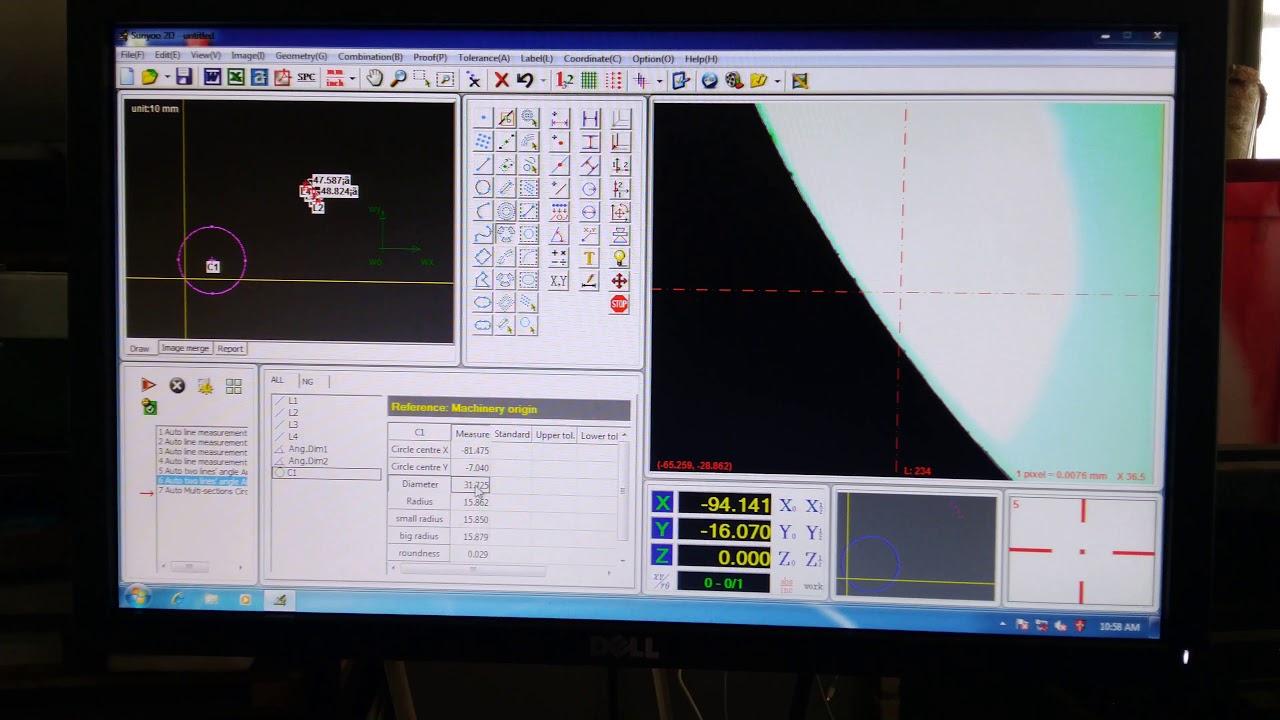Image resolution: width=1280 pixels, height=720 pixels.
Task: Select the circle measurement tool
Action: coord(482,187)
